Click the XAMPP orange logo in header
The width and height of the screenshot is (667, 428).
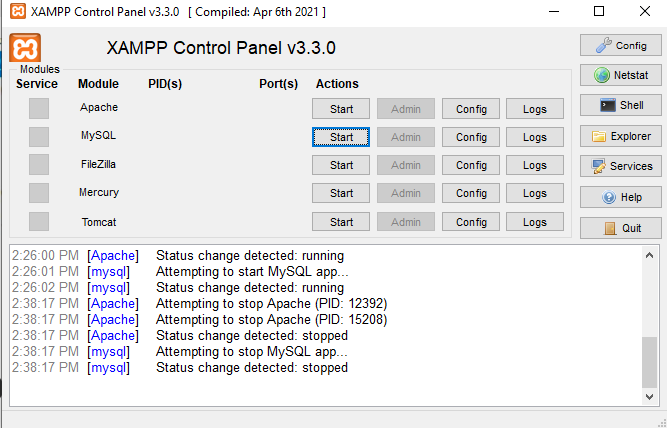pos(24,48)
